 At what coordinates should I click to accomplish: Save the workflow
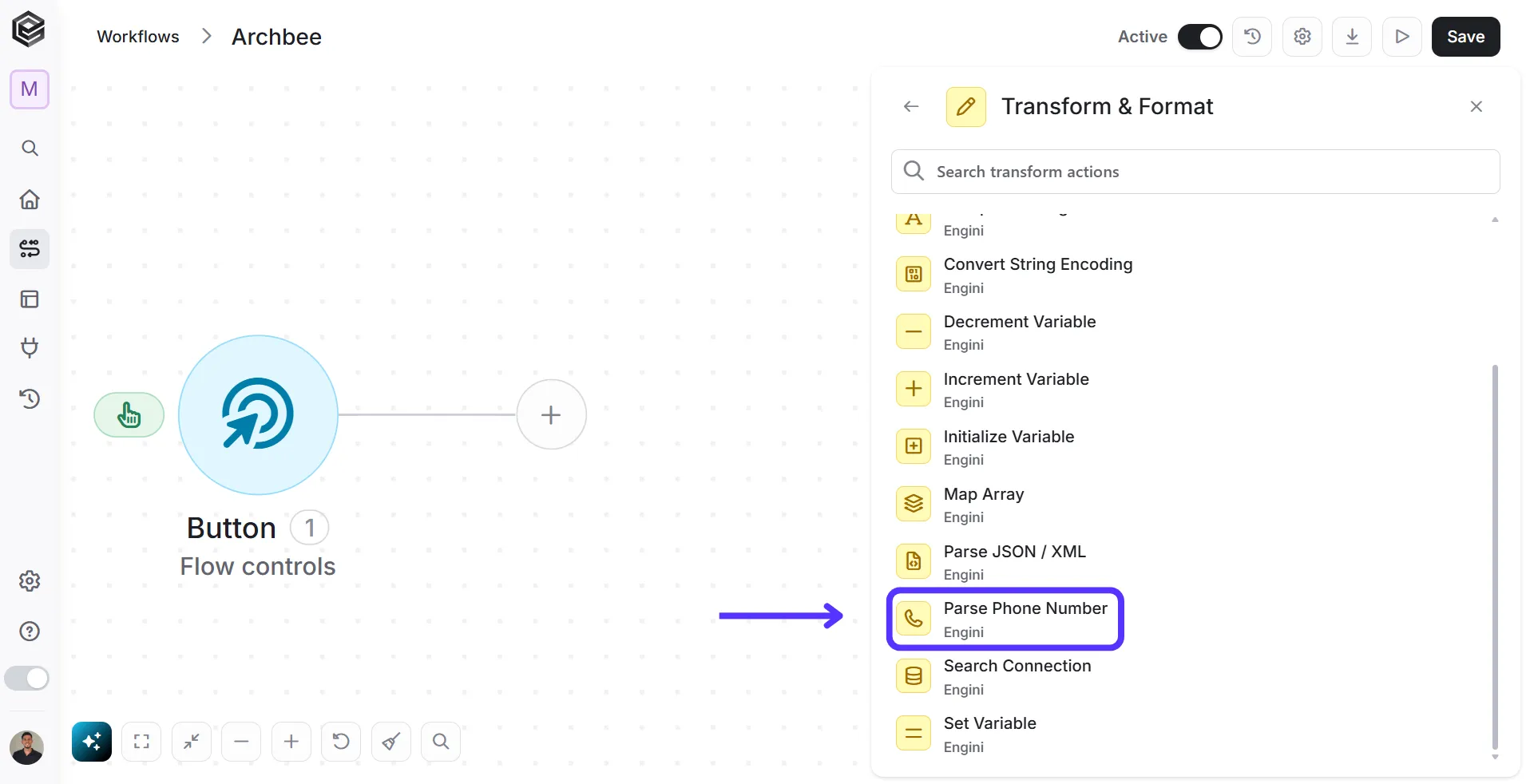click(1465, 37)
